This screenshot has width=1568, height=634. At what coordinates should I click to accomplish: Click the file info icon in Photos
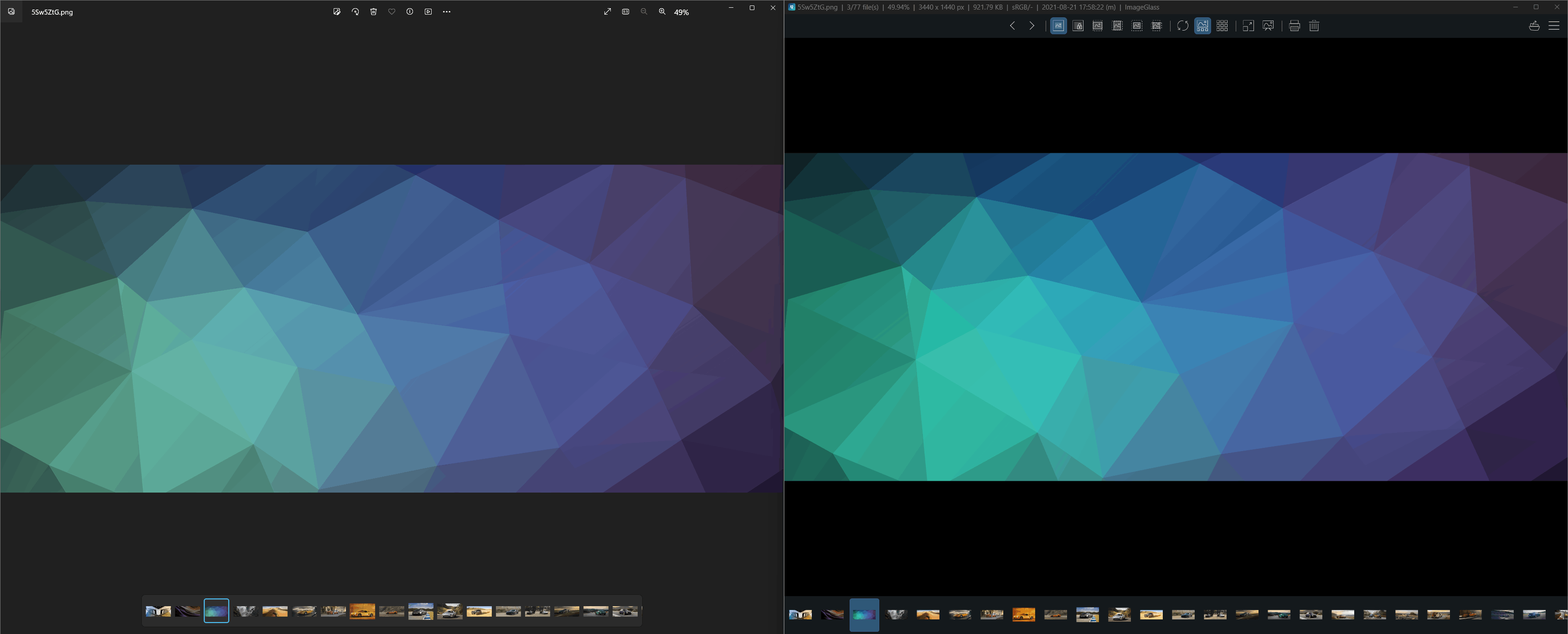coord(410,11)
